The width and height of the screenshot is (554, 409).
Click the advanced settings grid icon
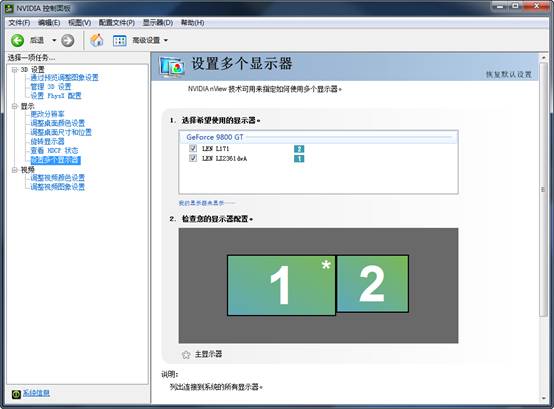(119, 41)
